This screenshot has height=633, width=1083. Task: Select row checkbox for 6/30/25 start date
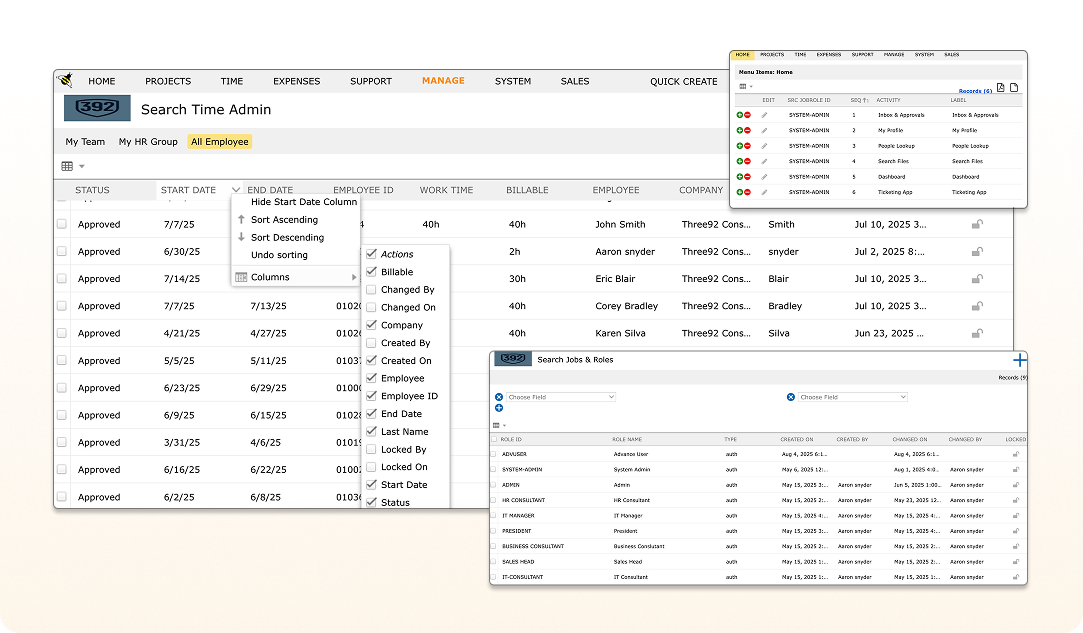tap(61, 252)
